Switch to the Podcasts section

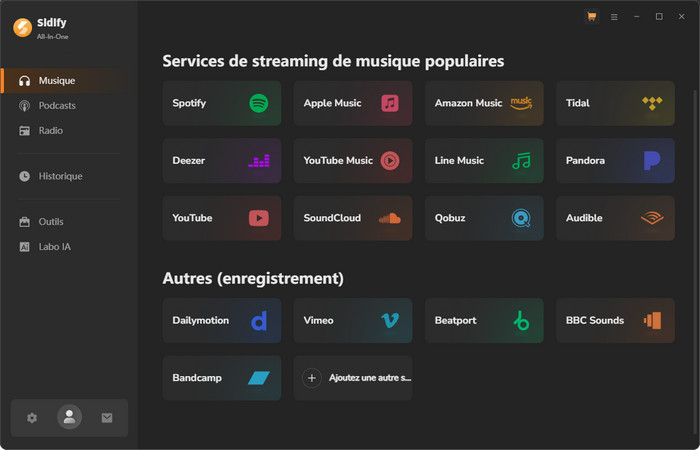click(x=57, y=106)
